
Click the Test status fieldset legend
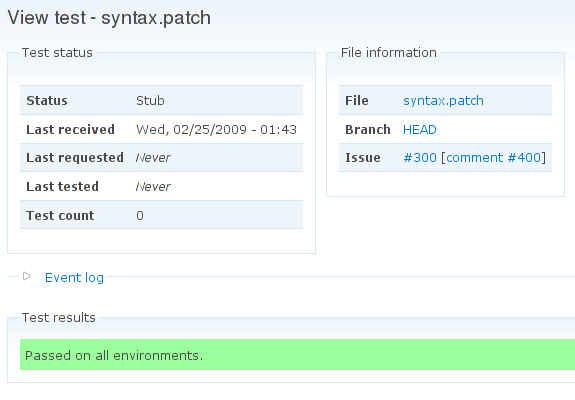(x=57, y=53)
